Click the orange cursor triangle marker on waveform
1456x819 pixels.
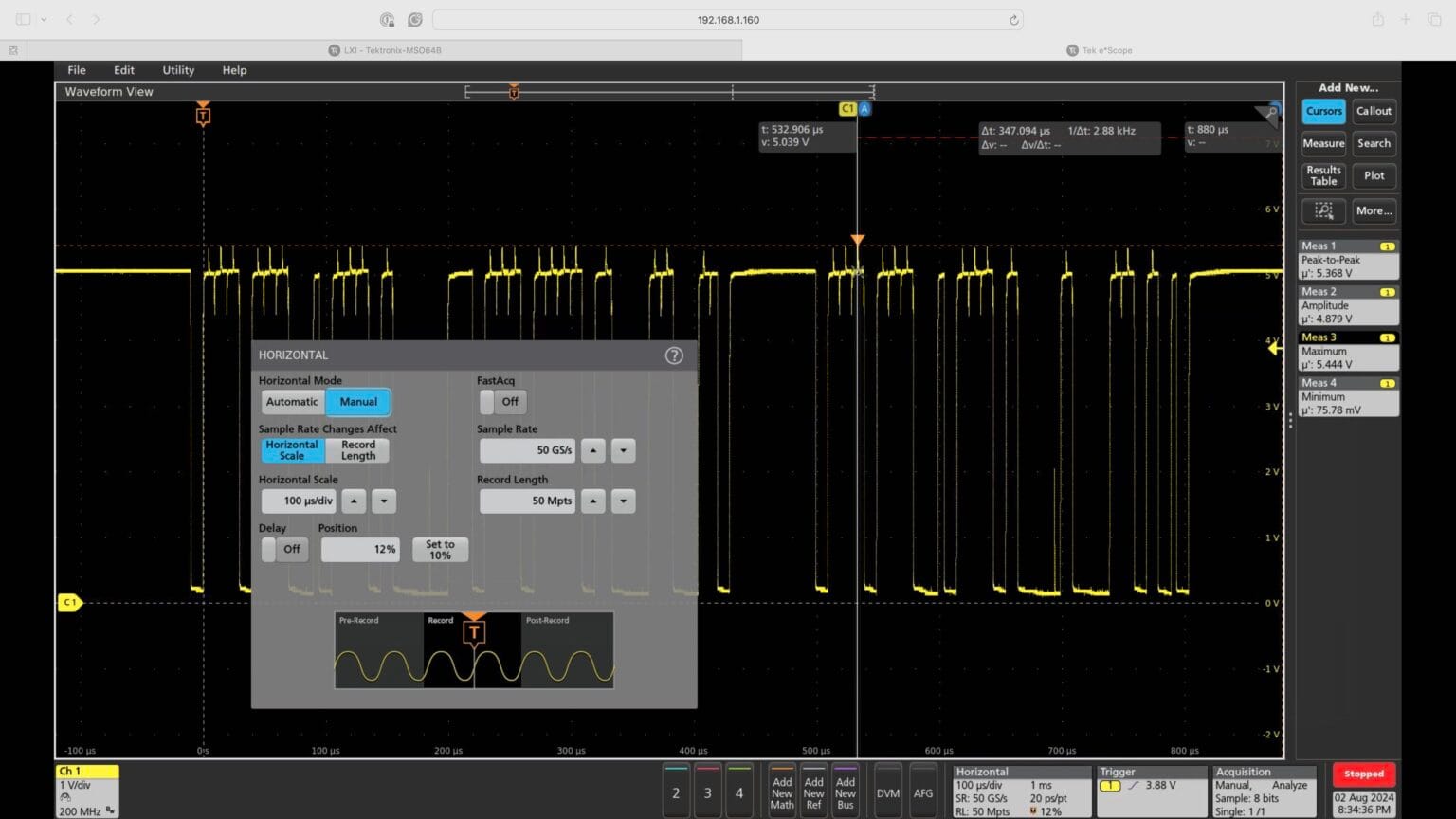pos(857,241)
